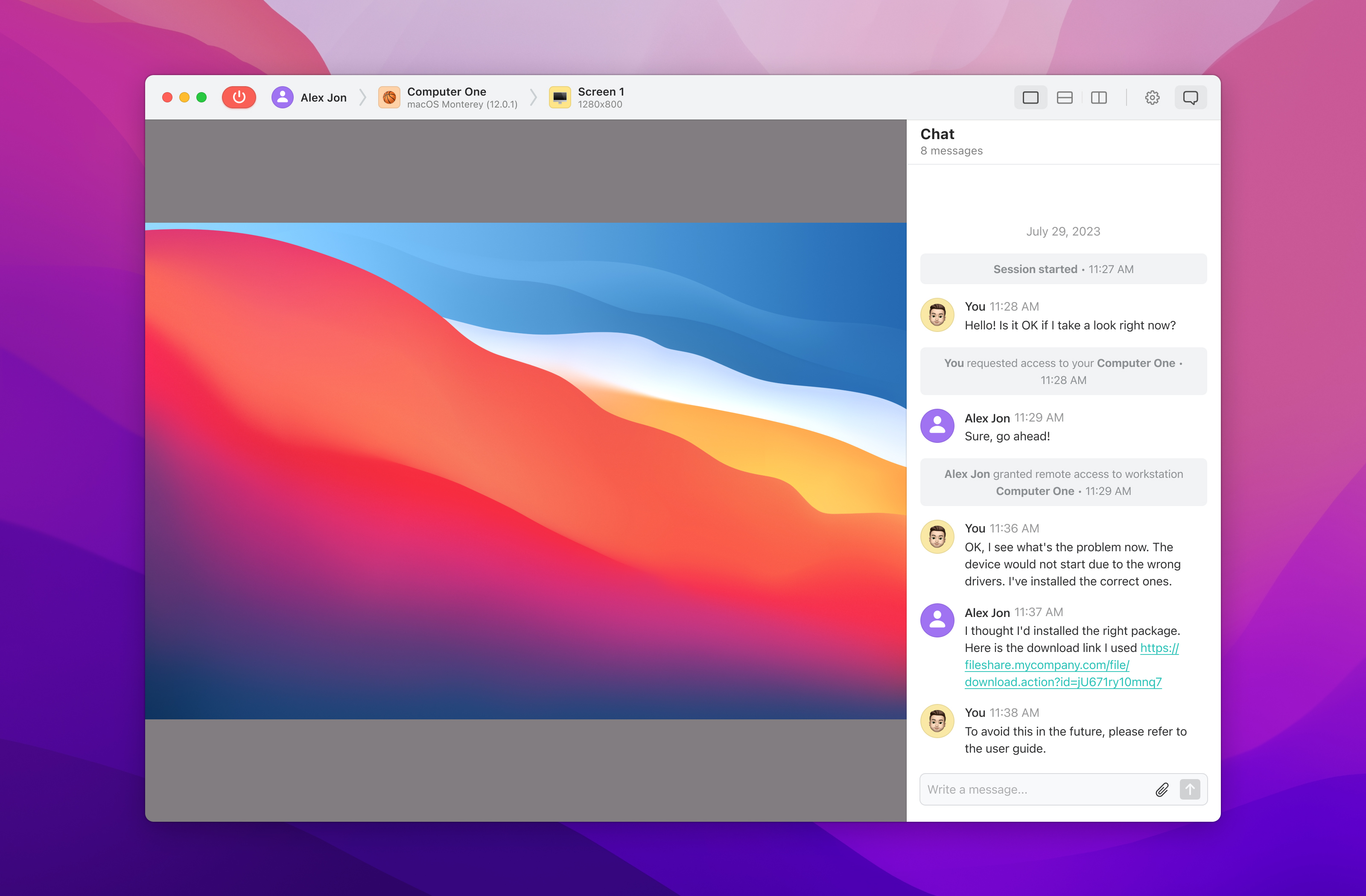The height and width of the screenshot is (896, 1366).
Task: Click the Screen 1 monitor icon
Action: 560,98
